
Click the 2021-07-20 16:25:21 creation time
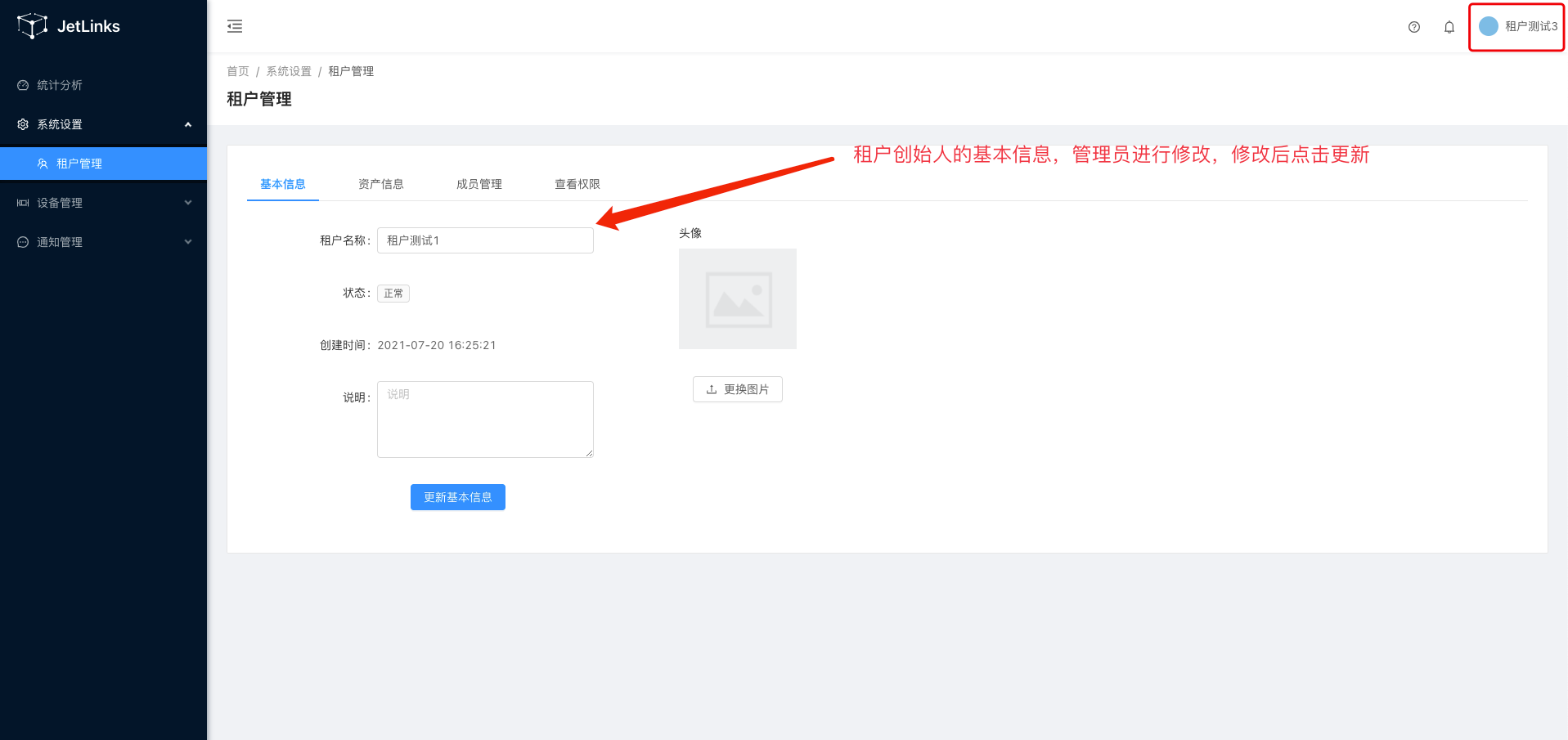[x=437, y=345]
